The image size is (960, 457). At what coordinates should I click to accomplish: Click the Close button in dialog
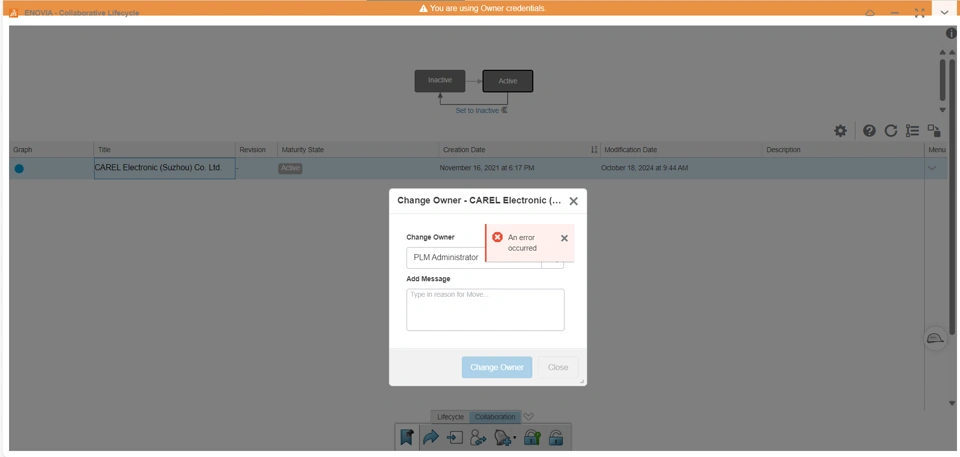(x=558, y=367)
